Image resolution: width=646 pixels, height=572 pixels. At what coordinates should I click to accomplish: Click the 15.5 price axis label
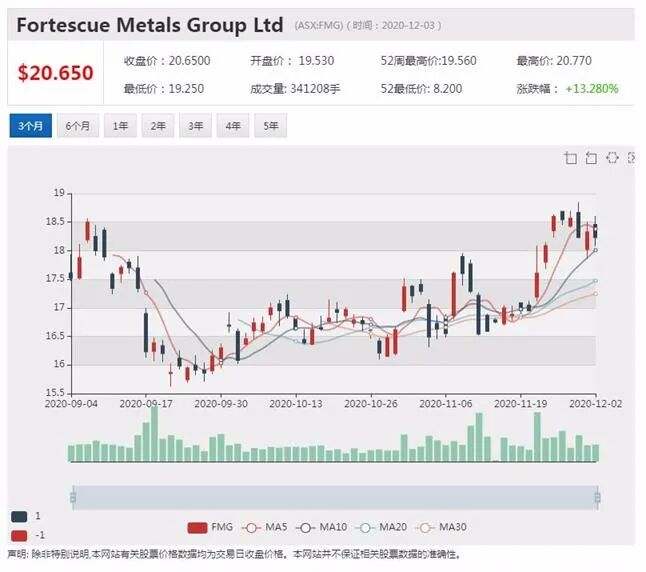(55, 393)
